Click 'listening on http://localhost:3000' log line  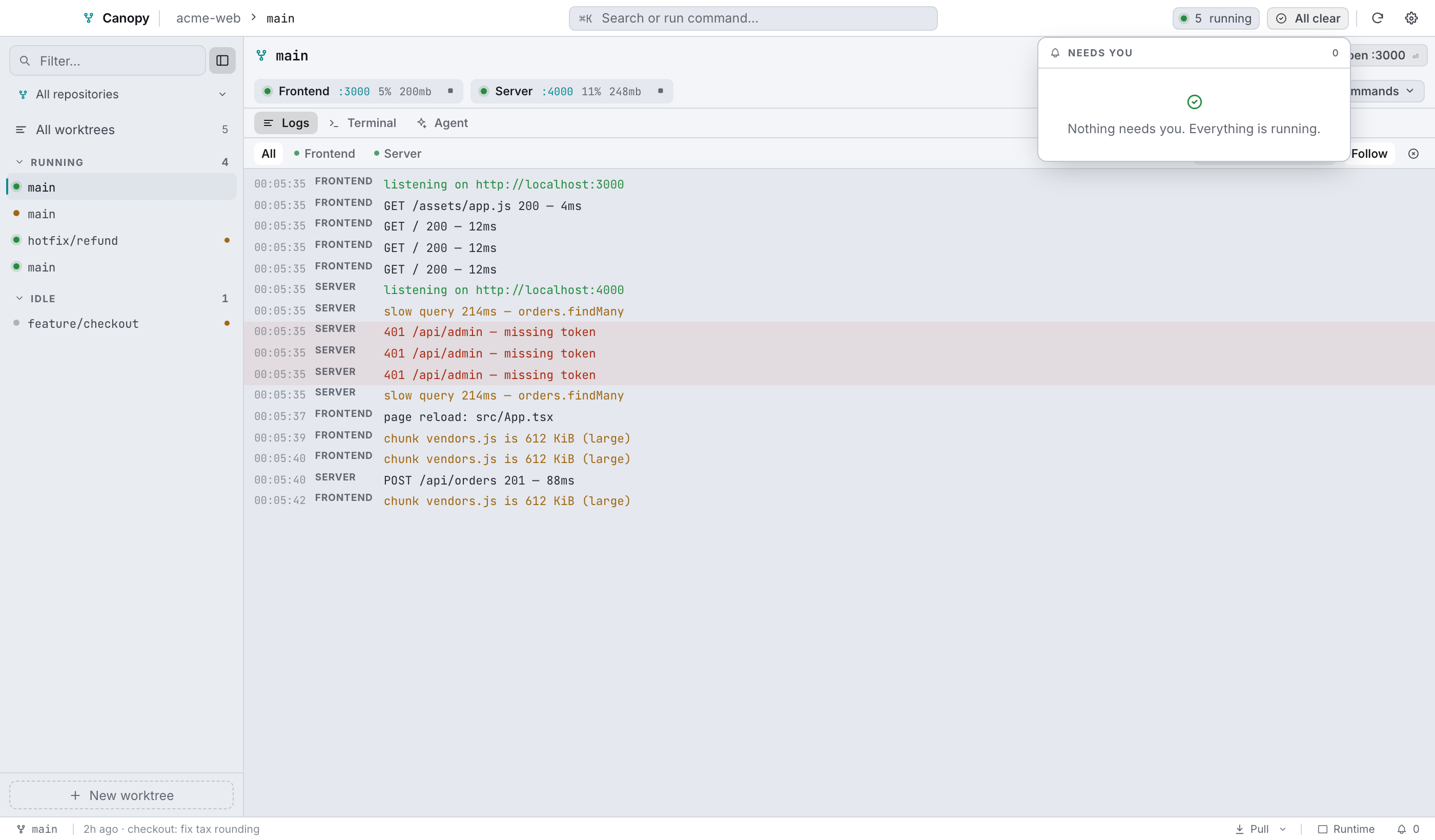[x=503, y=184]
